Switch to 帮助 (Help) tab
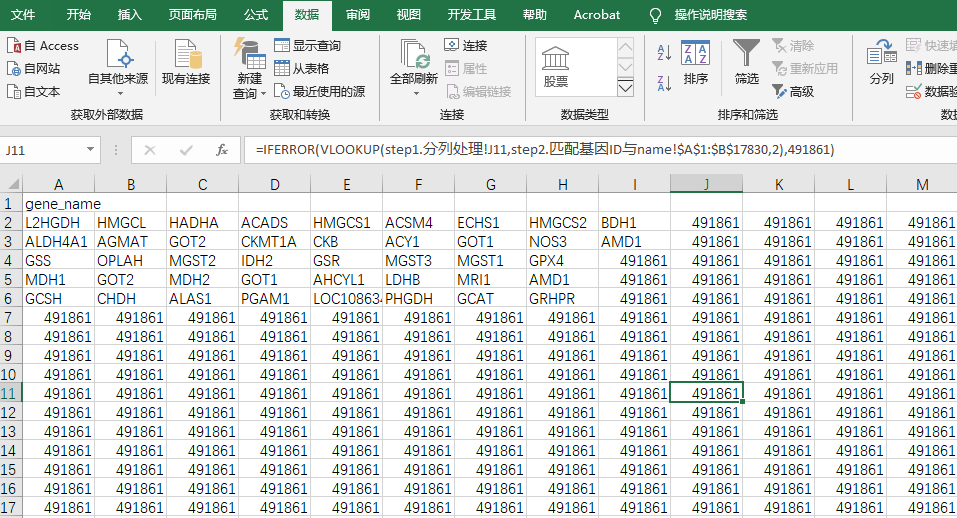Viewport: 957px width, 518px height. click(x=535, y=15)
